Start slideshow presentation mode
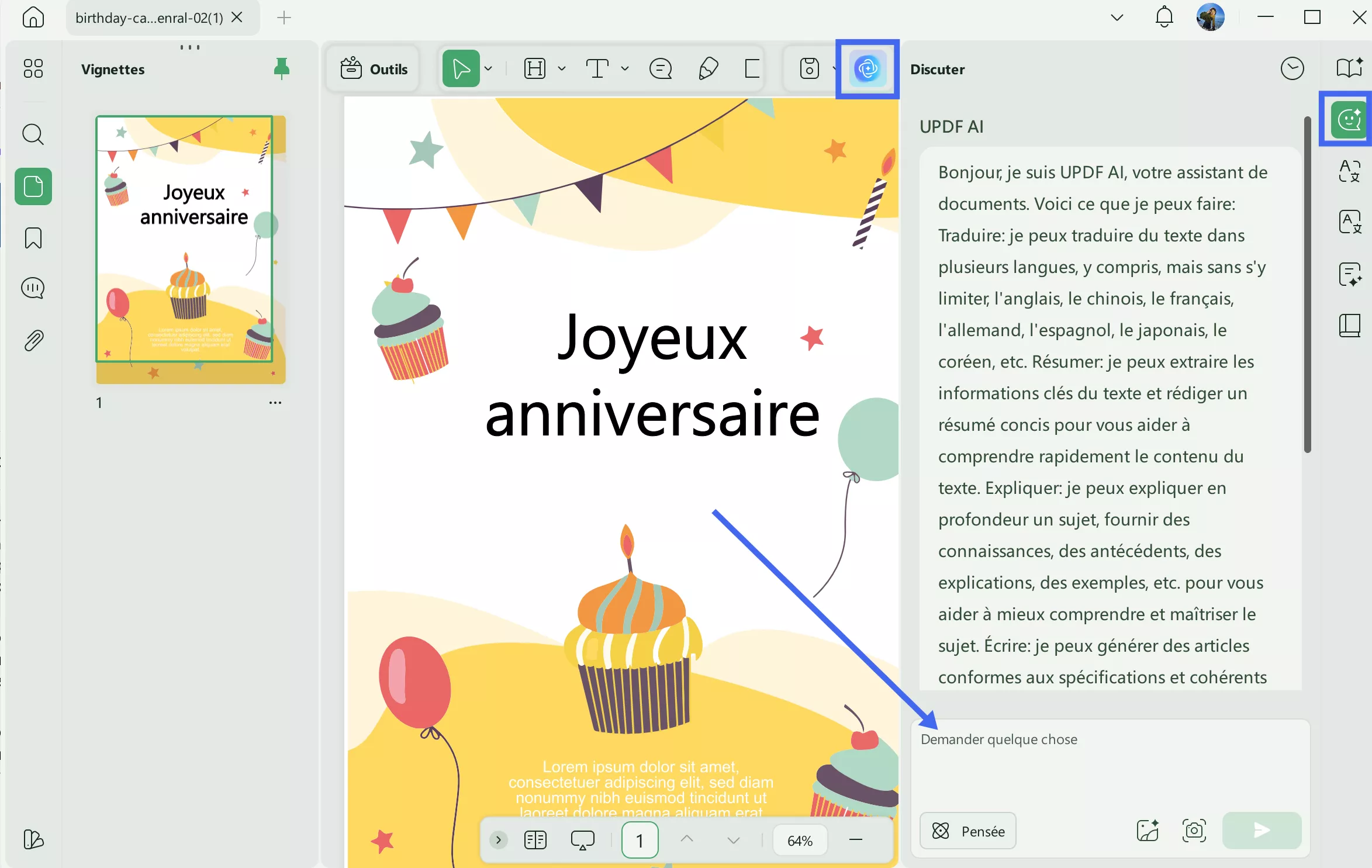Viewport: 1372px width, 868px height. (x=582, y=840)
